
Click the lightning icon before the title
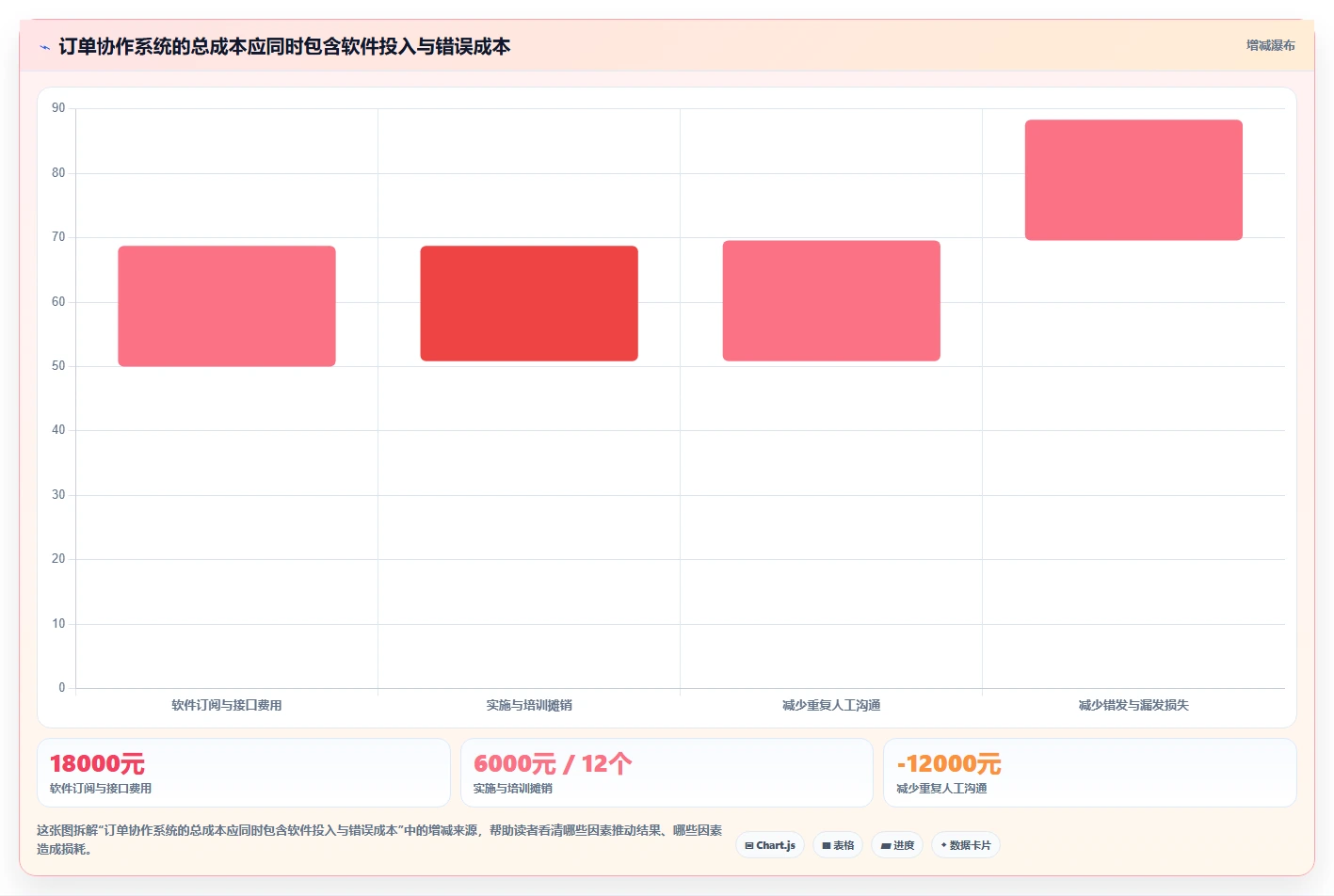pos(44,47)
